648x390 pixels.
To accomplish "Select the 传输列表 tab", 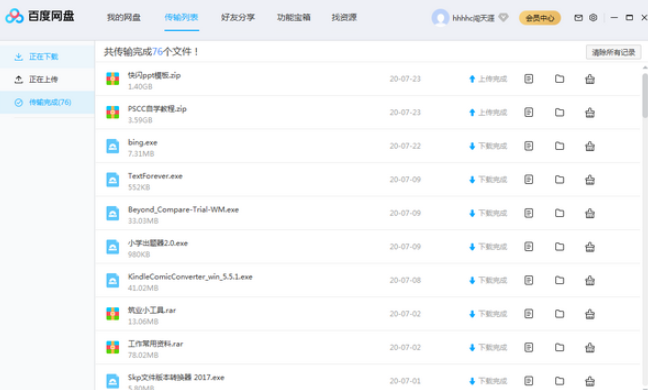I will click(181, 17).
